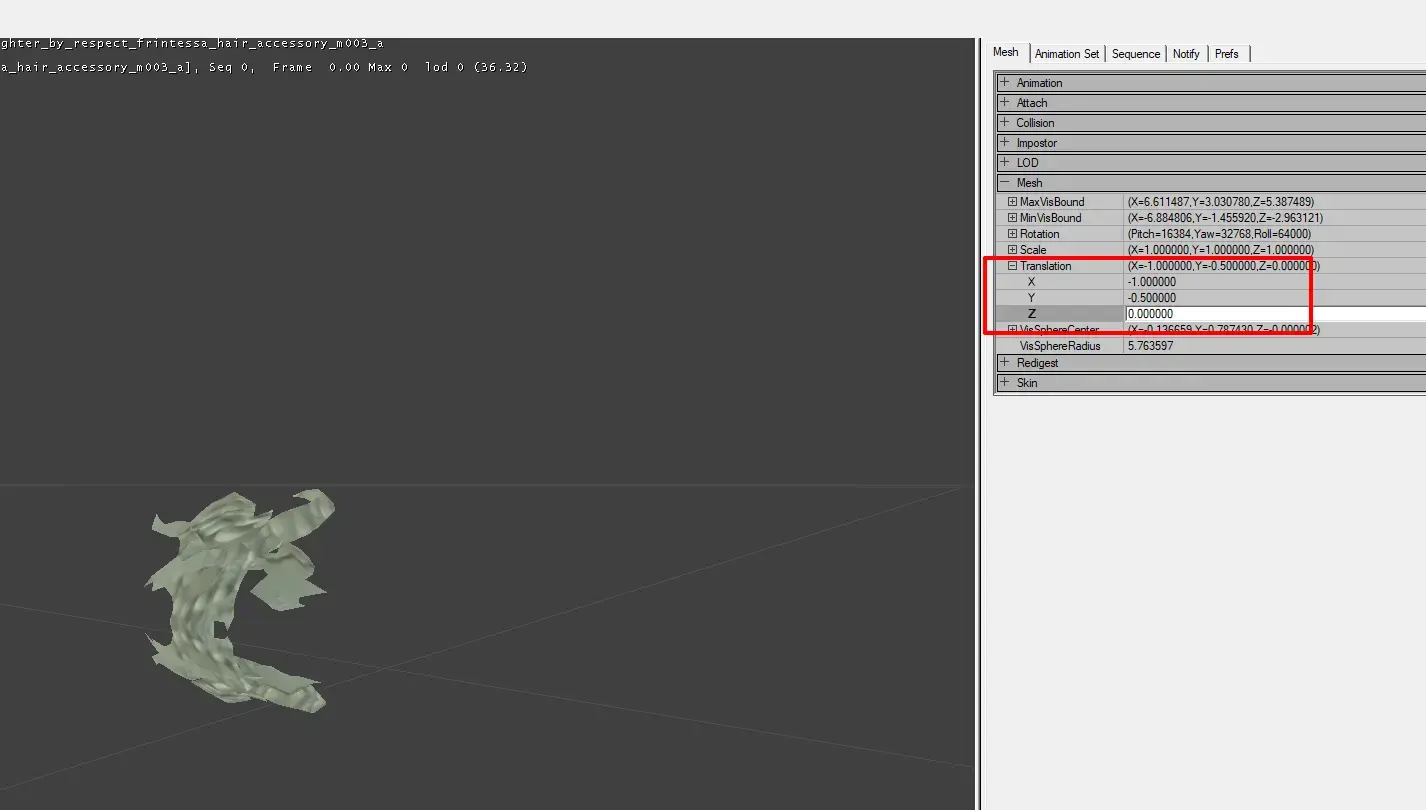Open the Notify tab
This screenshot has width=1426, height=810.
click(x=1186, y=54)
